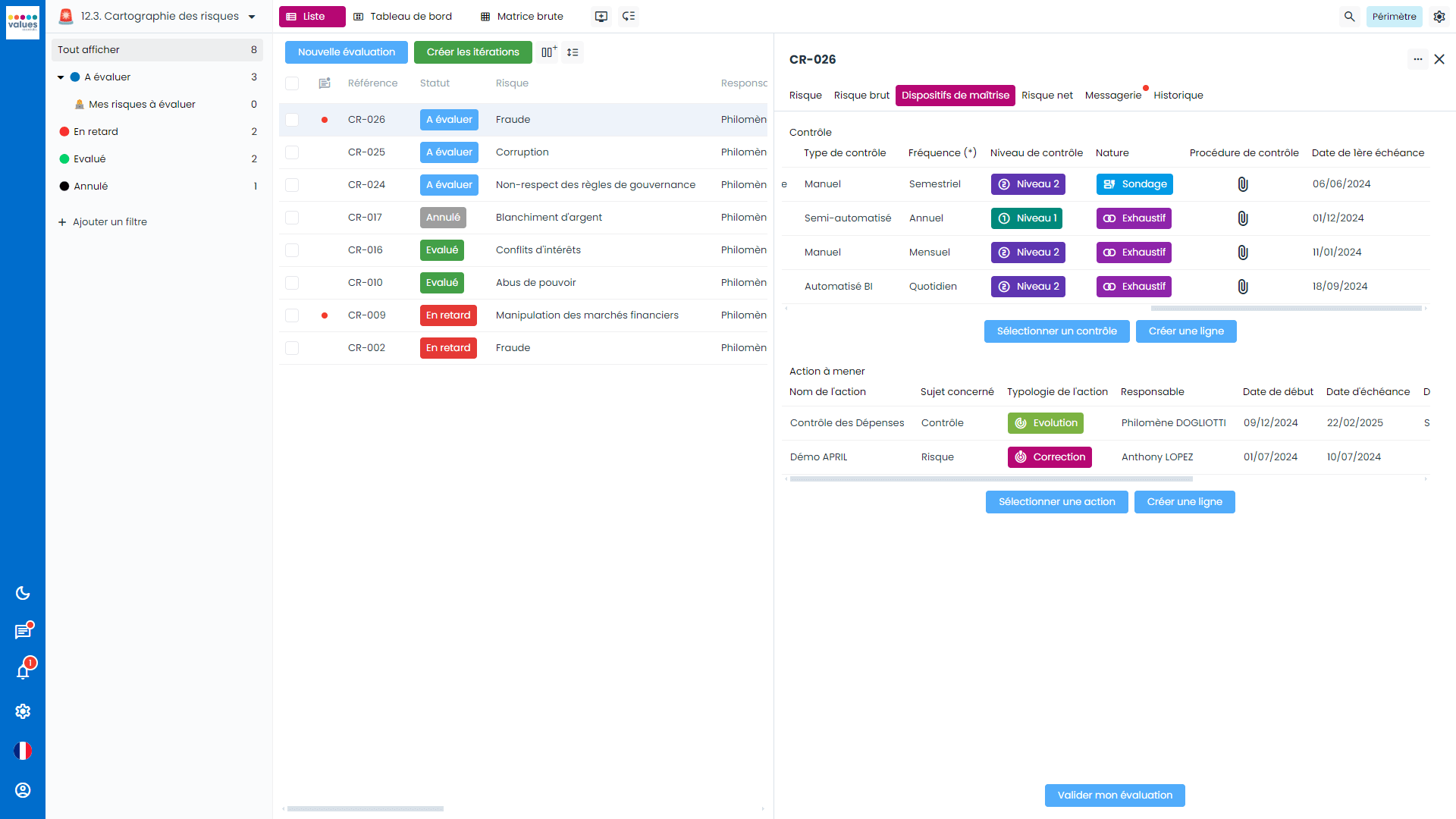Open the three-dot menu for CR-026

[x=1417, y=59]
